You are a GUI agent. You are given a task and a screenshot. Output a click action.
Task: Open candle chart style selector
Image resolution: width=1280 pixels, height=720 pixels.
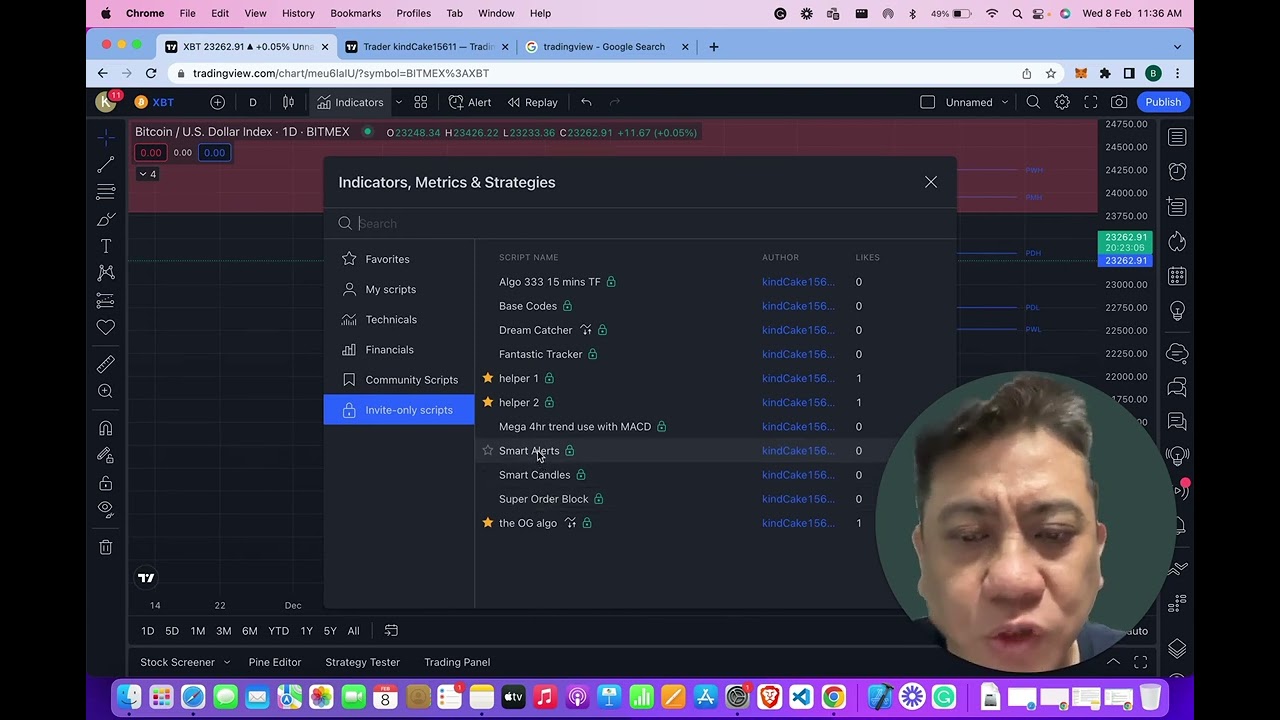pyautogui.click(x=288, y=102)
